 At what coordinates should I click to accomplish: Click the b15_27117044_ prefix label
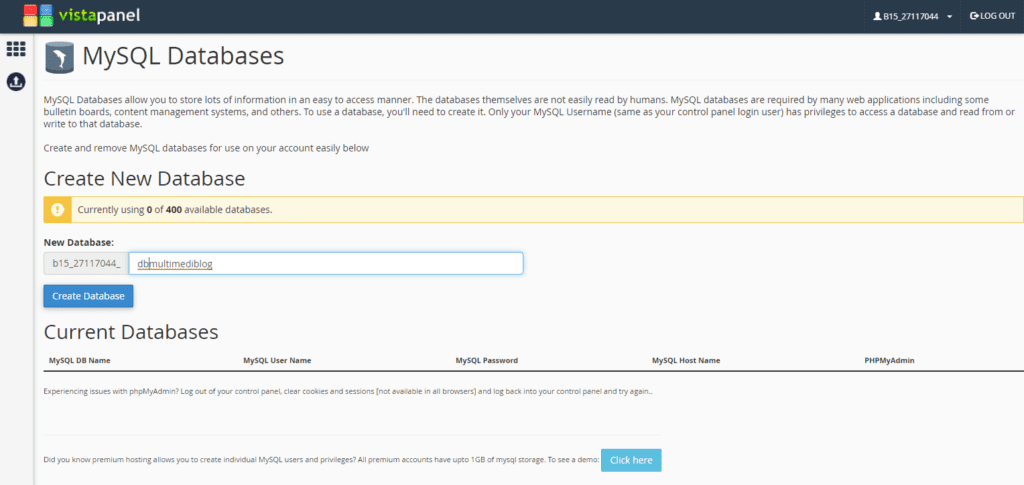tap(86, 264)
